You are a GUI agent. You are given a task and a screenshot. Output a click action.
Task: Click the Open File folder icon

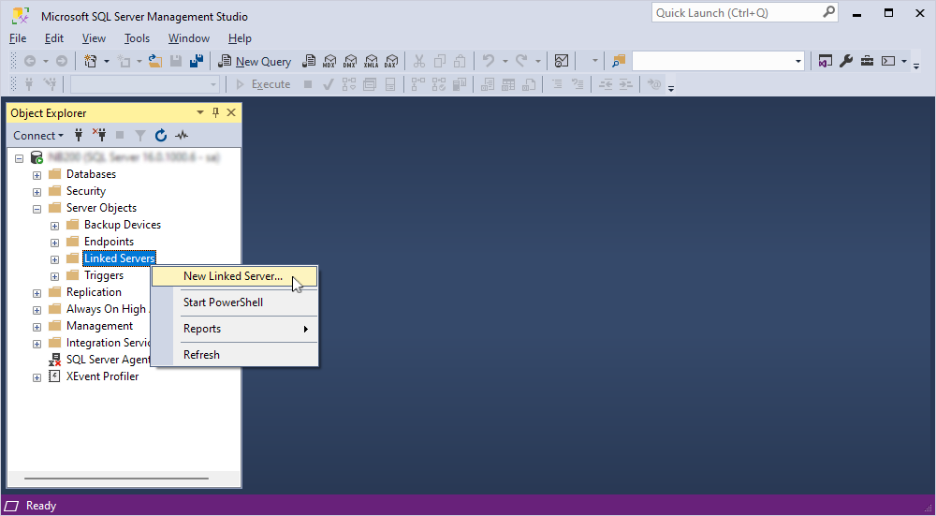(x=155, y=61)
